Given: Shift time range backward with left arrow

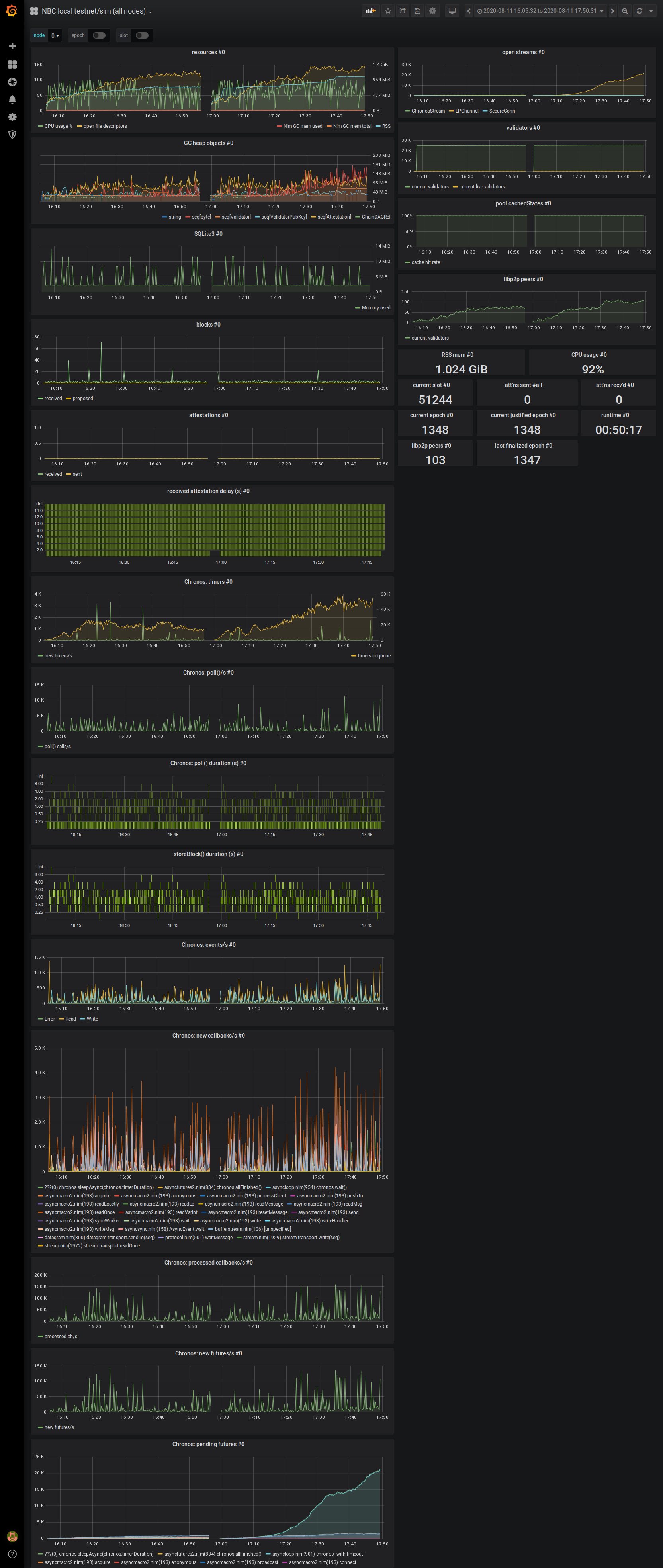Looking at the screenshot, I should tap(468, 11).
